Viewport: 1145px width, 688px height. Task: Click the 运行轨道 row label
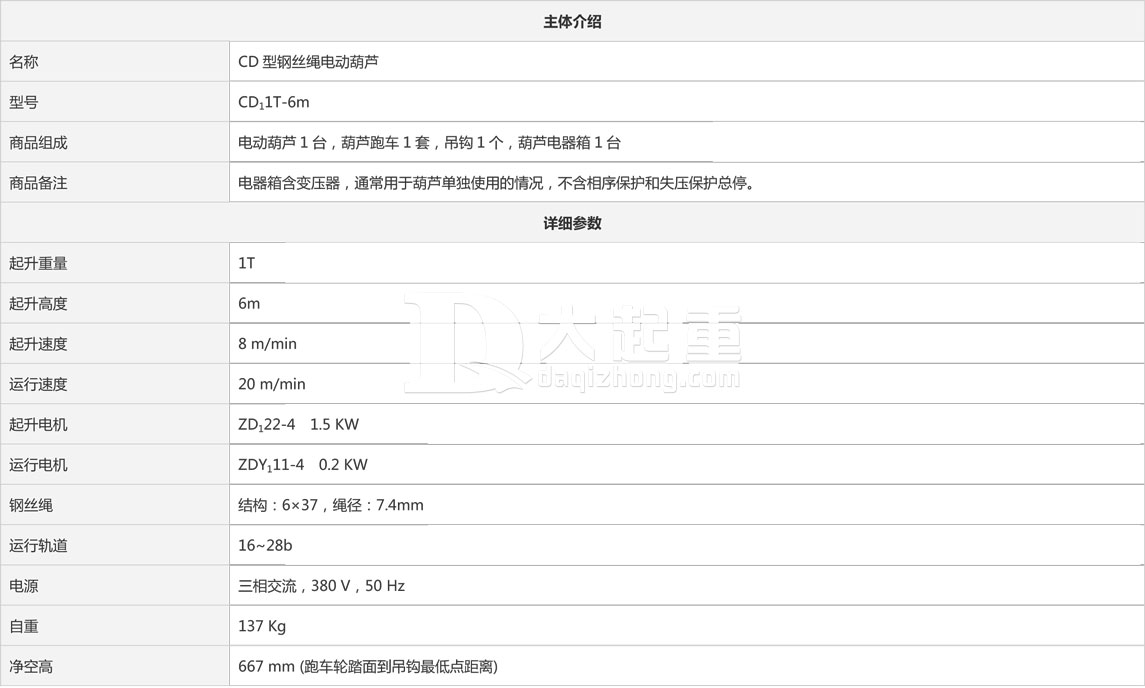38,546
